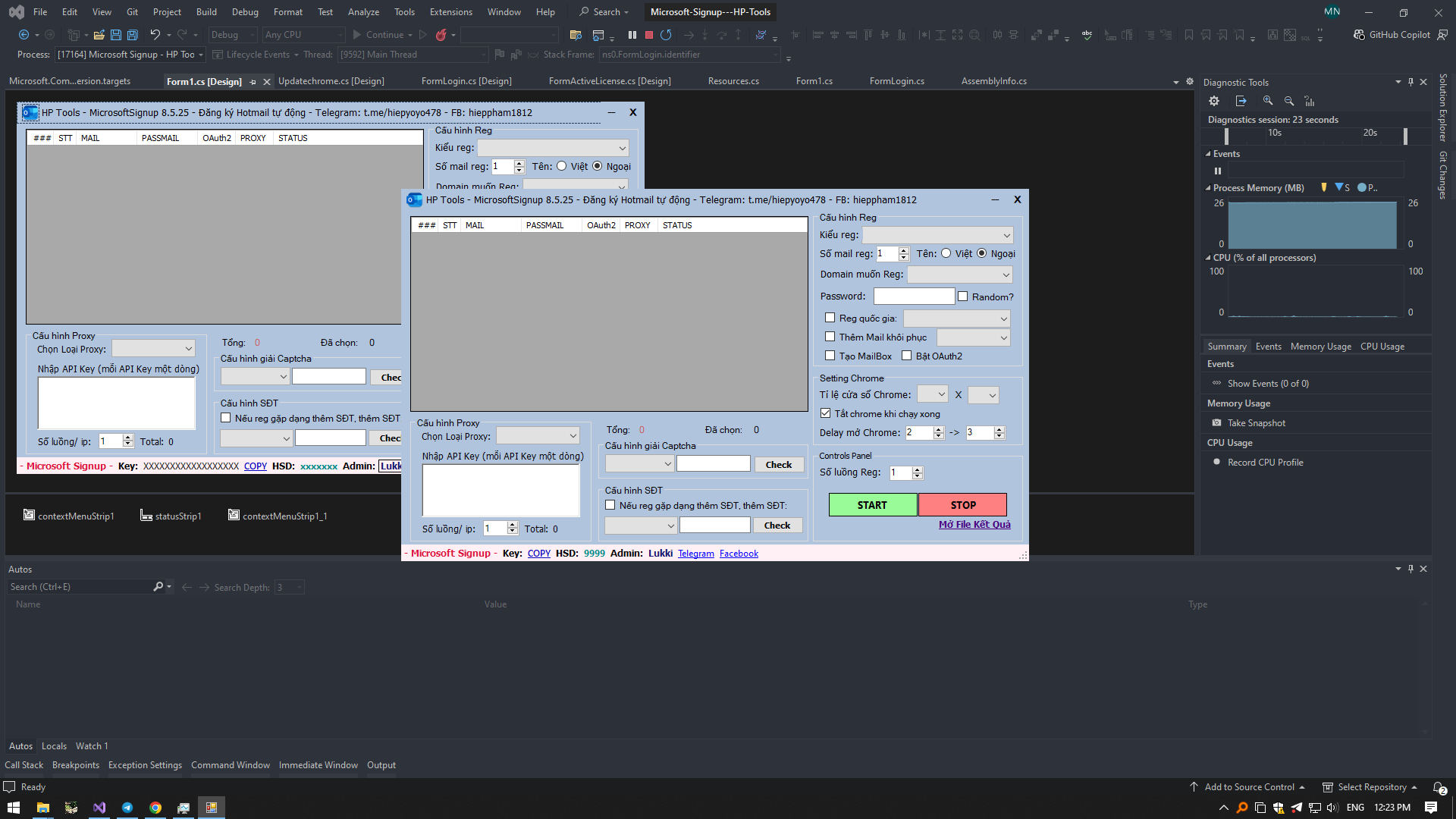Switch to the Resources.cs tab
Screen dimensions: 1456x819
pos(733,81)
